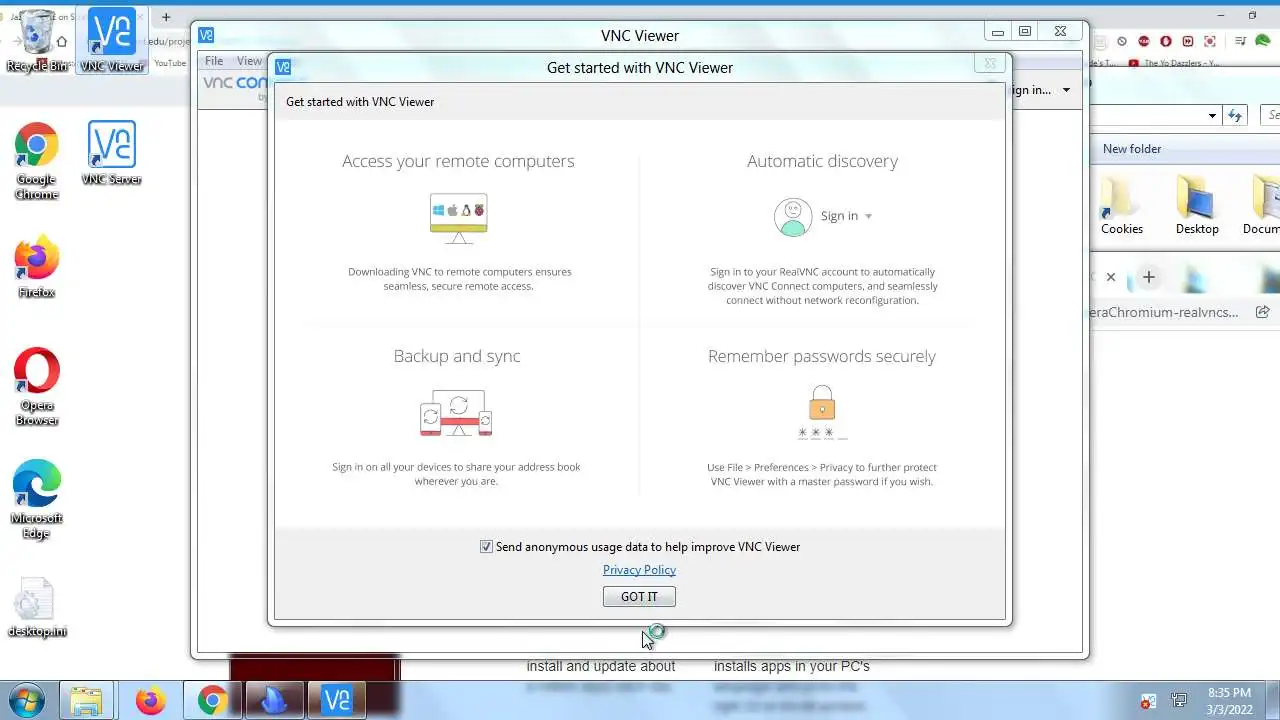1280x720 pixels.
Task: Open new tab plus button in top browser
Action: pyautogui.click(x=166, y=17)
